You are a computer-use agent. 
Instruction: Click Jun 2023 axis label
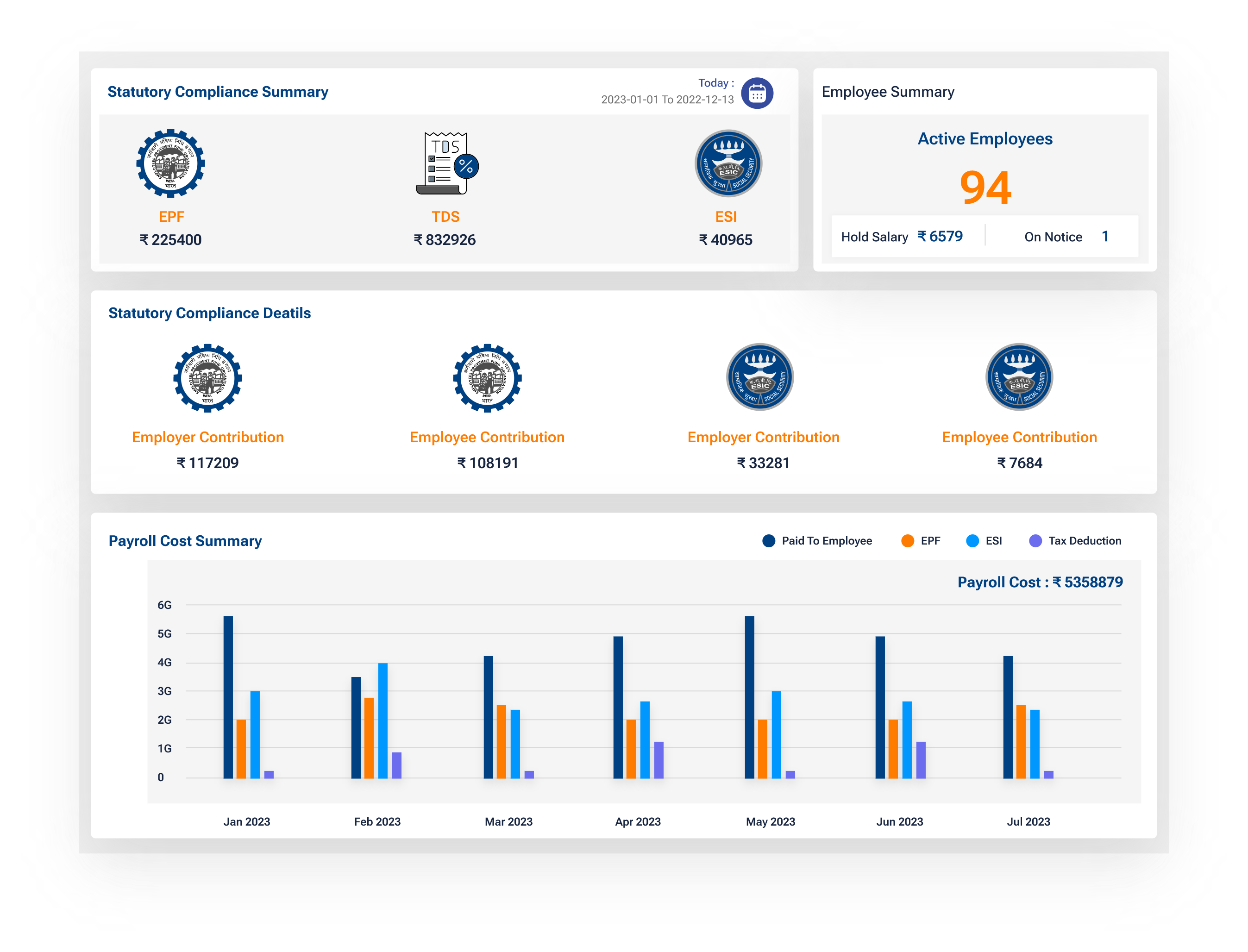tap(899, 822)
